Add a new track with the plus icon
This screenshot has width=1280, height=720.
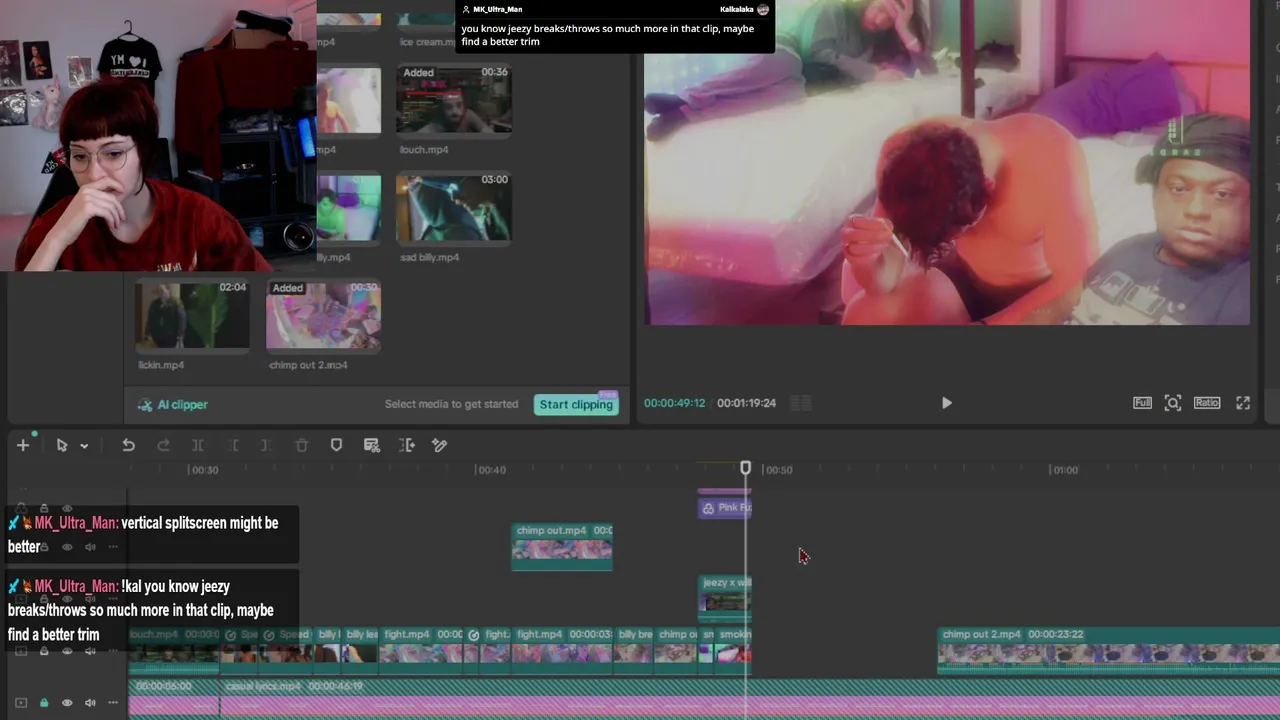coord(23,445)
